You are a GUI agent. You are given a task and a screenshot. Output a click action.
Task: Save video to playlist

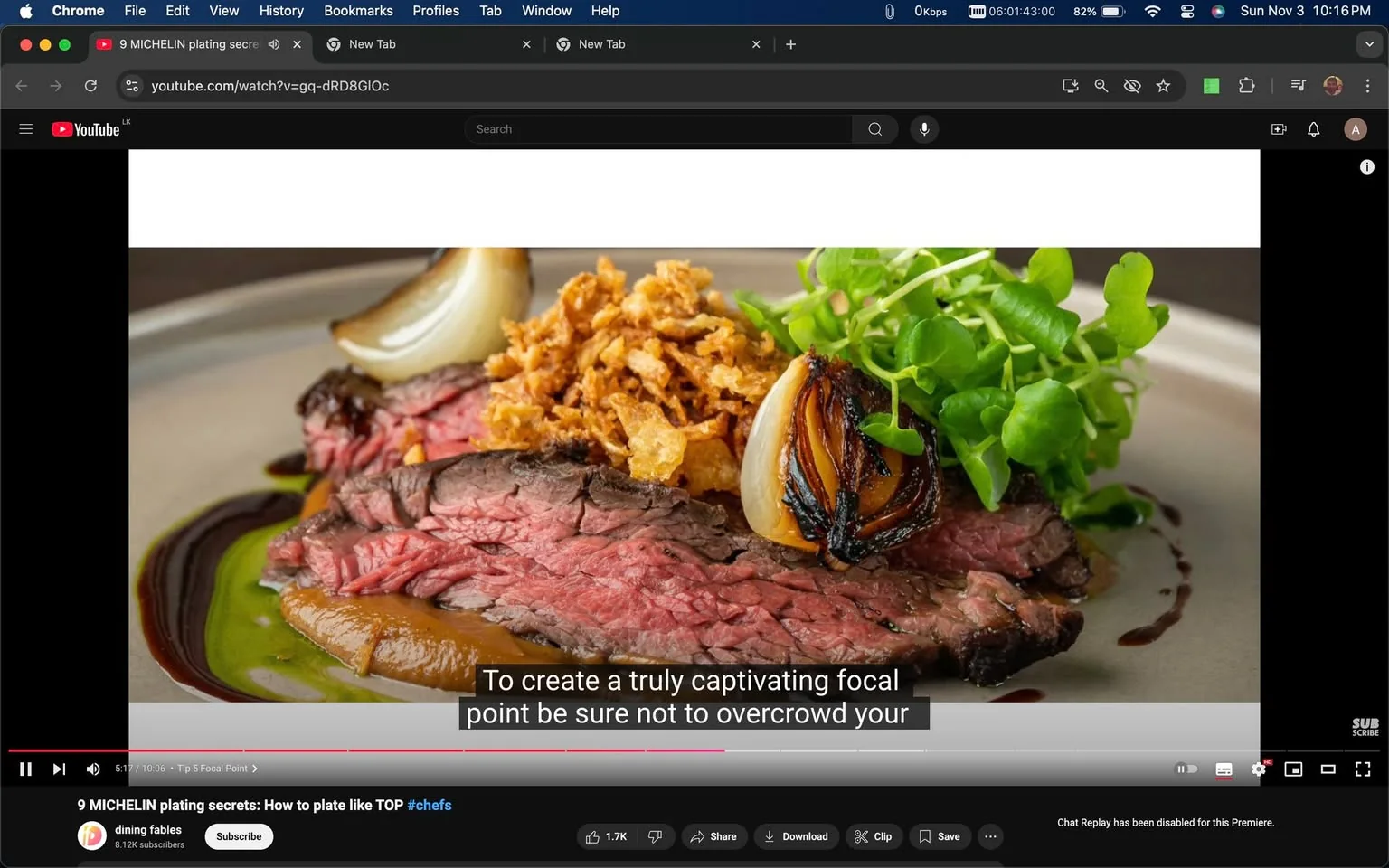coord(940,836)
